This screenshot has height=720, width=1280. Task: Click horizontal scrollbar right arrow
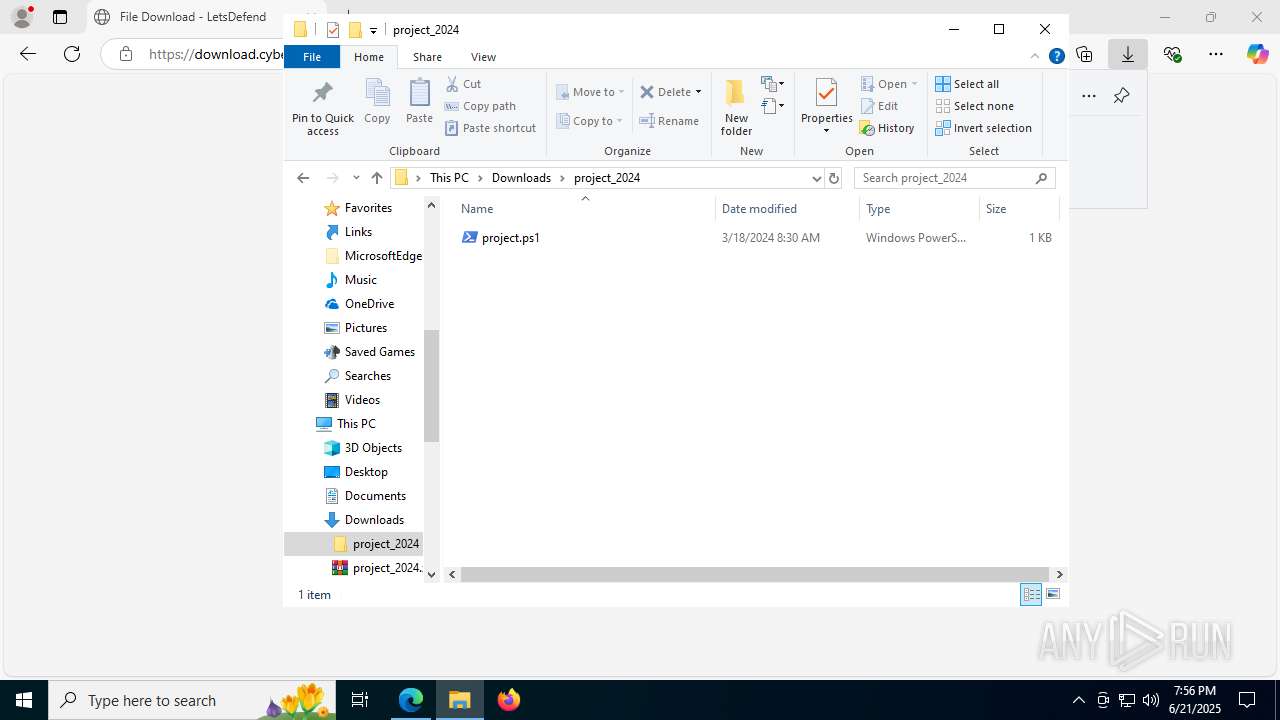[1059, 574]
